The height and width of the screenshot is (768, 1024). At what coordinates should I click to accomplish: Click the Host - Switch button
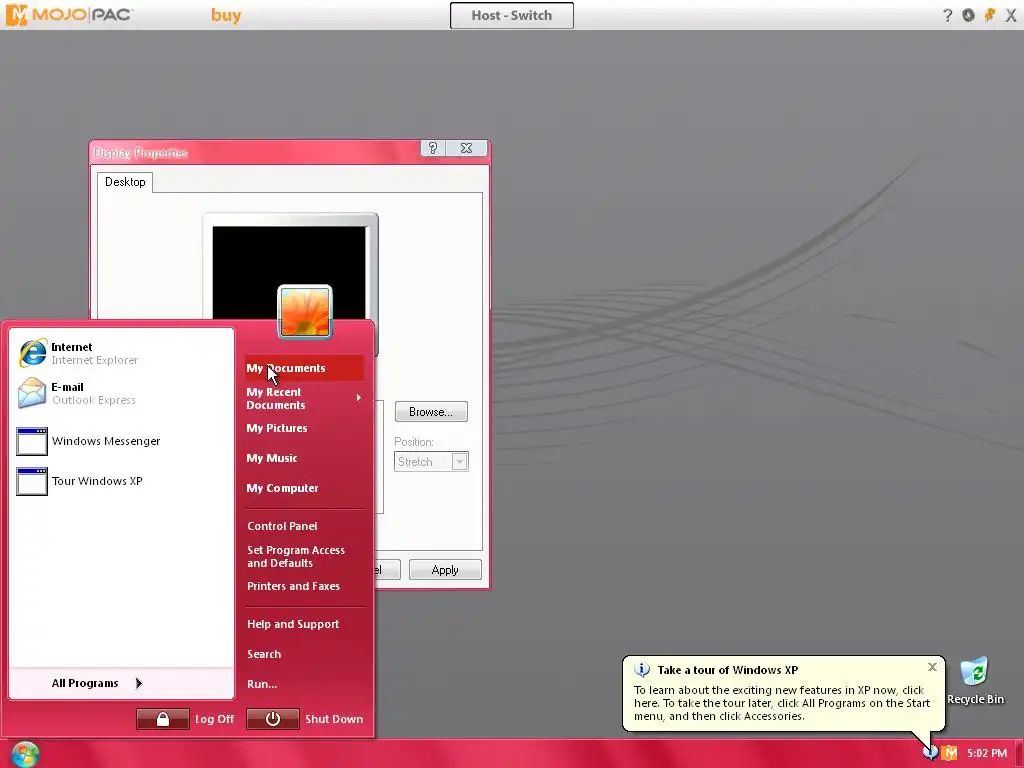[512, 15]
